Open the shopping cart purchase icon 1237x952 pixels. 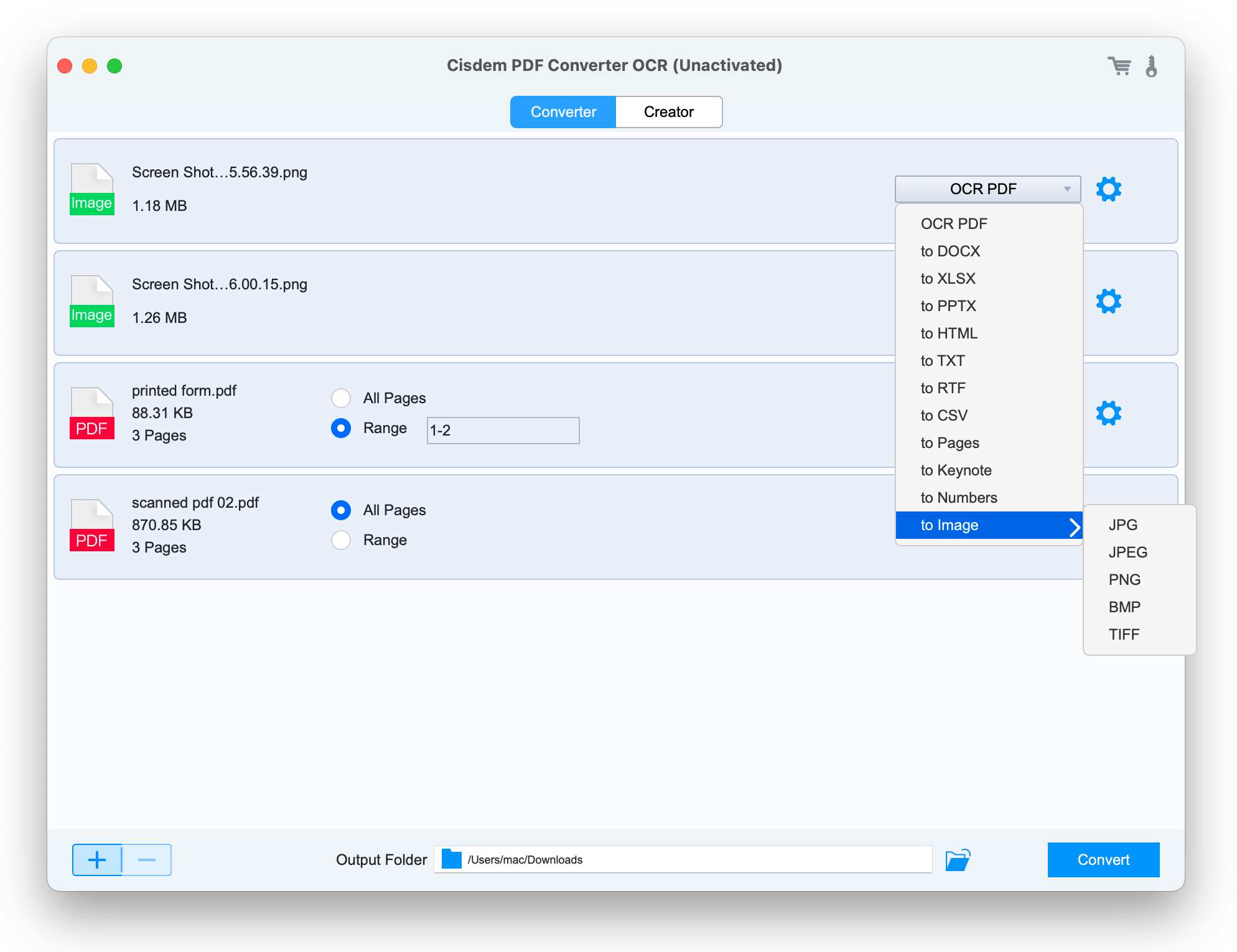pyautogui.click(x=1120, y=65)
